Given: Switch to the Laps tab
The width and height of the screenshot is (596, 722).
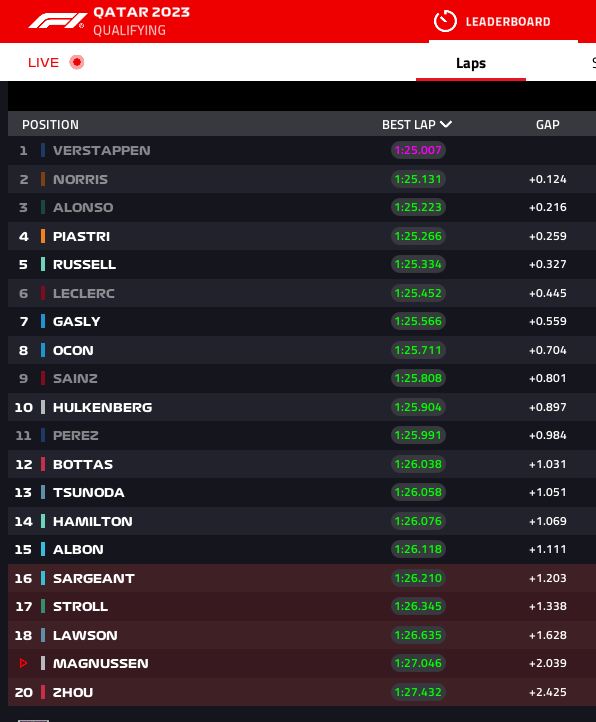Looking at the screenshot, I should 471,63.
